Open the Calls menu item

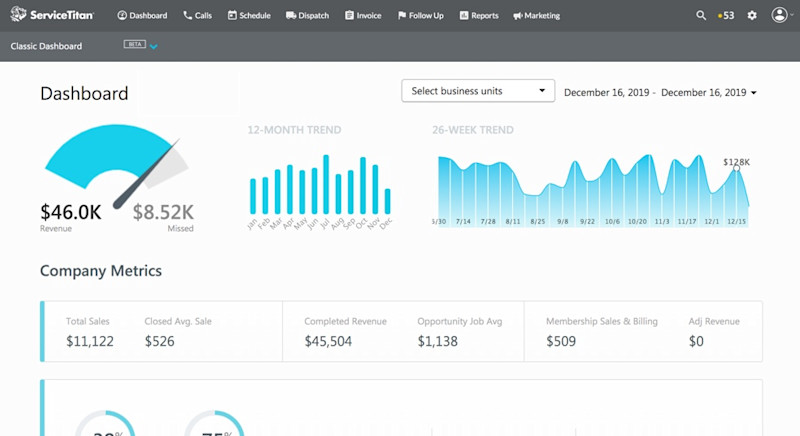197,15
